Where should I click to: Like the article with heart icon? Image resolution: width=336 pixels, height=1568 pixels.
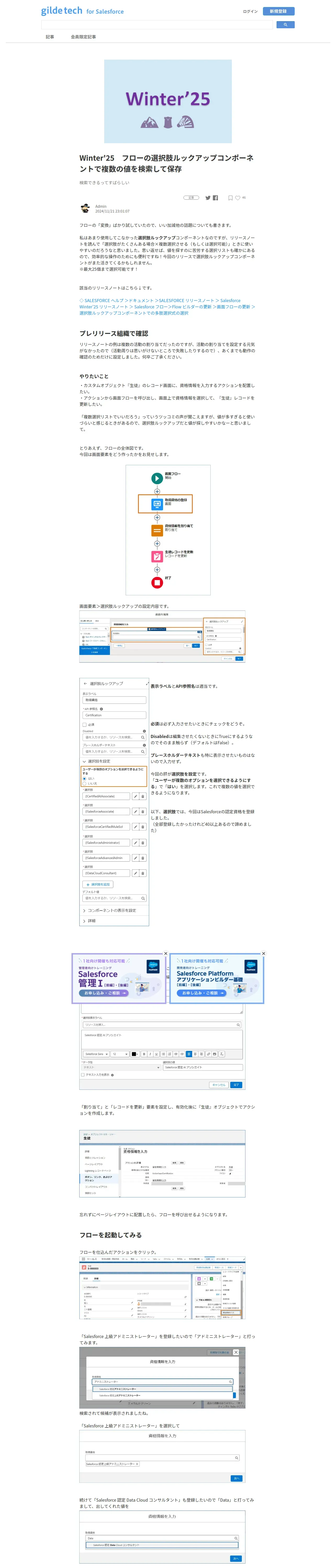238,198
